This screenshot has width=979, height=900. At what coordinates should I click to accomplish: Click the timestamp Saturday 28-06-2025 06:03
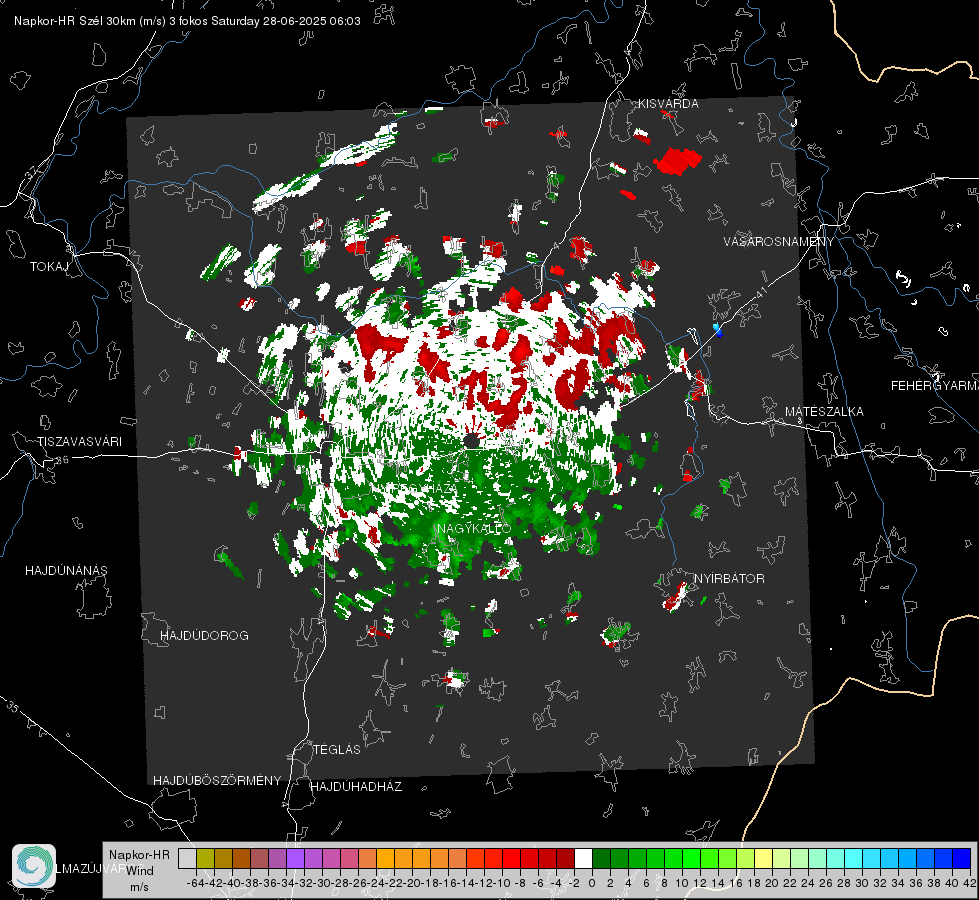[x=285, y=21]
